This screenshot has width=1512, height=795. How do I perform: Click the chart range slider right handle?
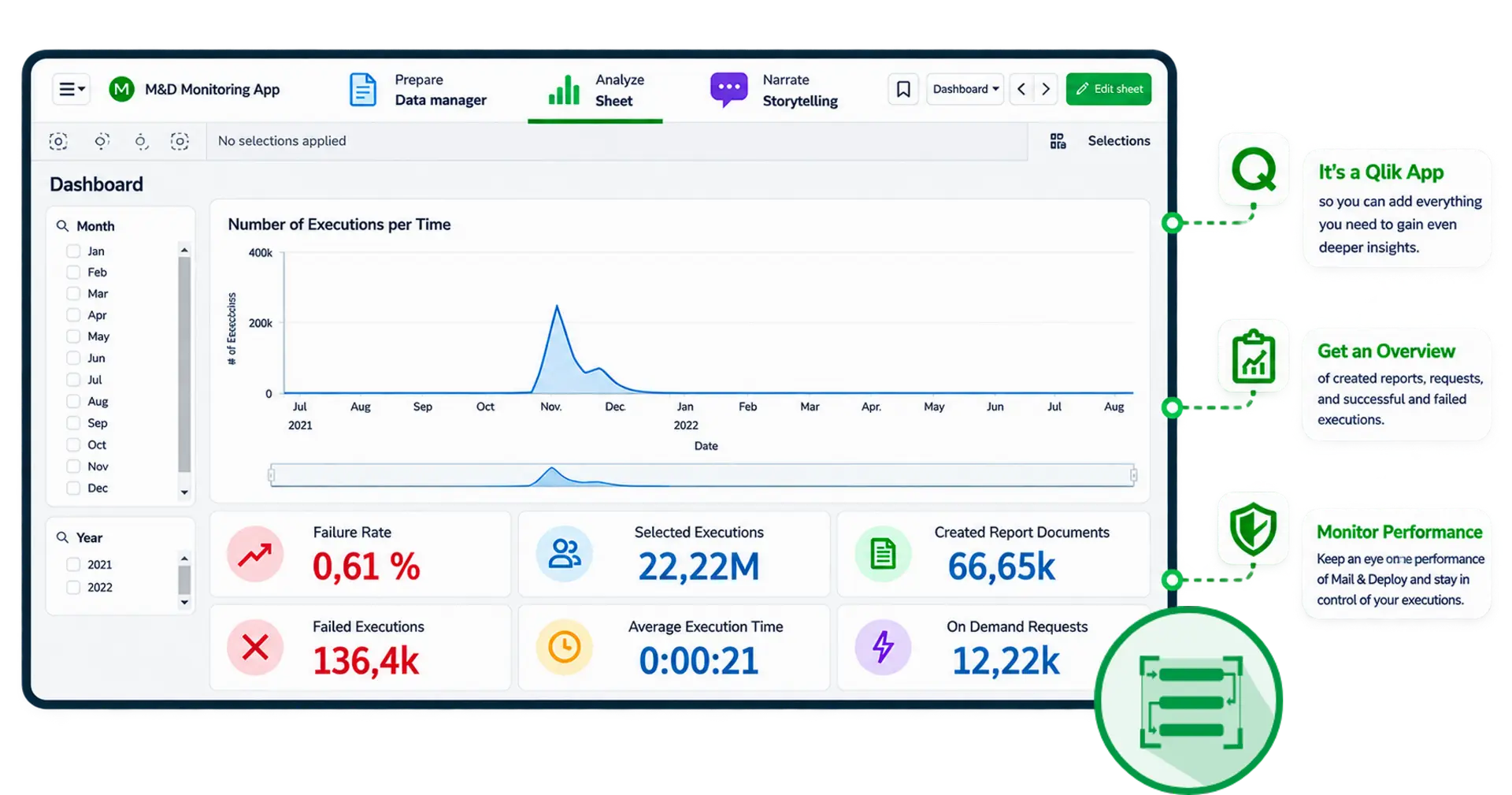[1133, 475]
